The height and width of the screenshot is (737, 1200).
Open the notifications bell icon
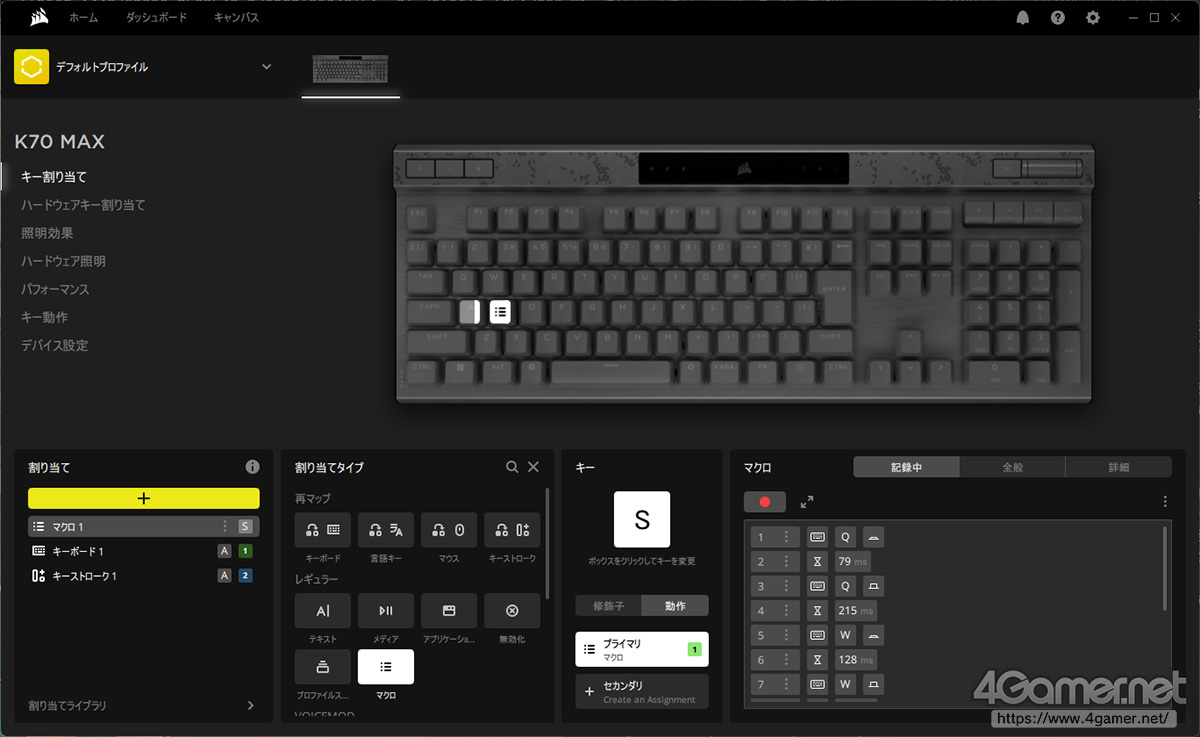1023,18
